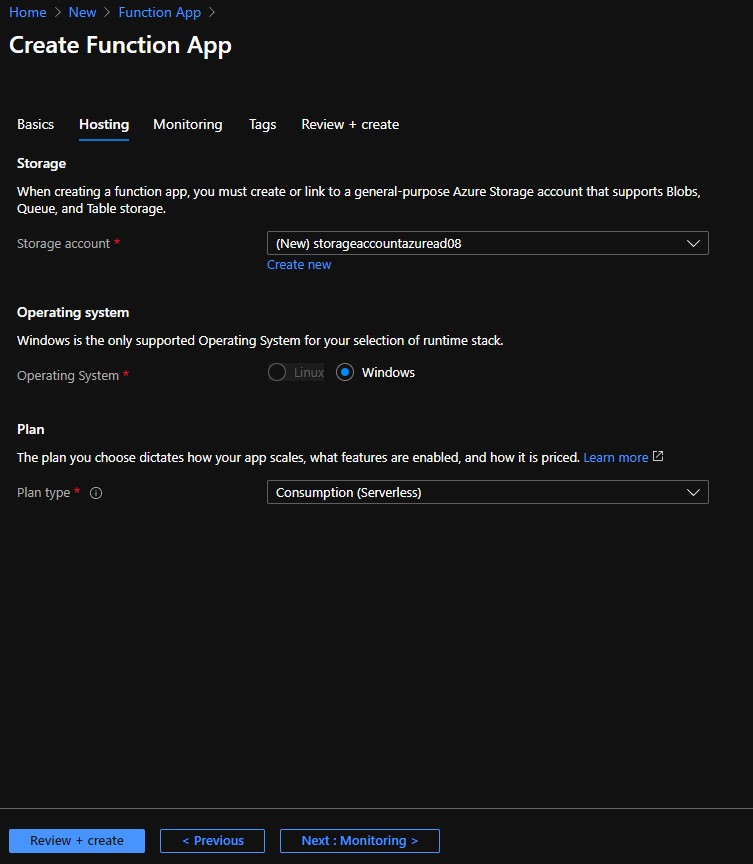753x864 pixels.
Task: Select the Hosting tab
Action: (104, 125)
